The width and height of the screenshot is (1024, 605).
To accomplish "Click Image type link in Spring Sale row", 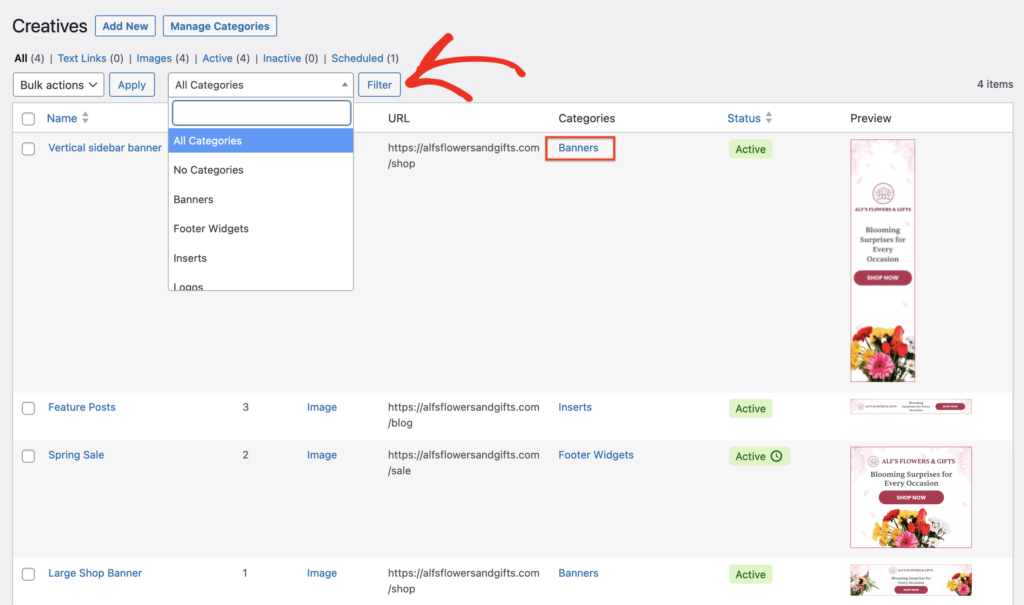I will tap(322, 455).
